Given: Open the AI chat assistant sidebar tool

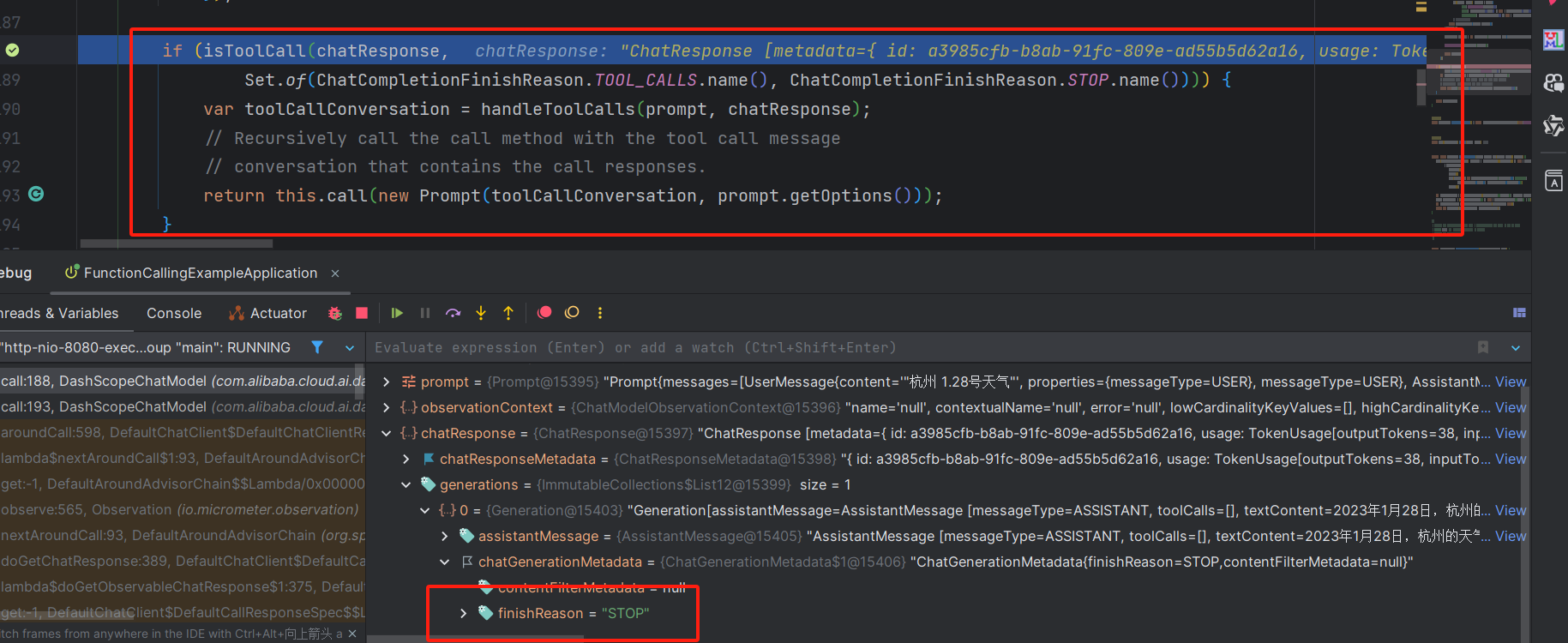Looking at the screenshot, I should tap(1553, 83).
